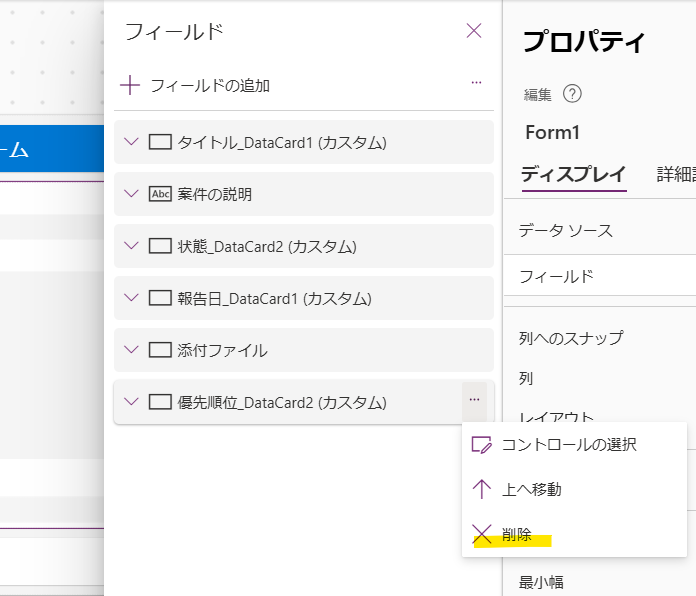This screenshot has width=696, height=596.
Task: Select 添付ファイル field text
Action: [222, 351]
